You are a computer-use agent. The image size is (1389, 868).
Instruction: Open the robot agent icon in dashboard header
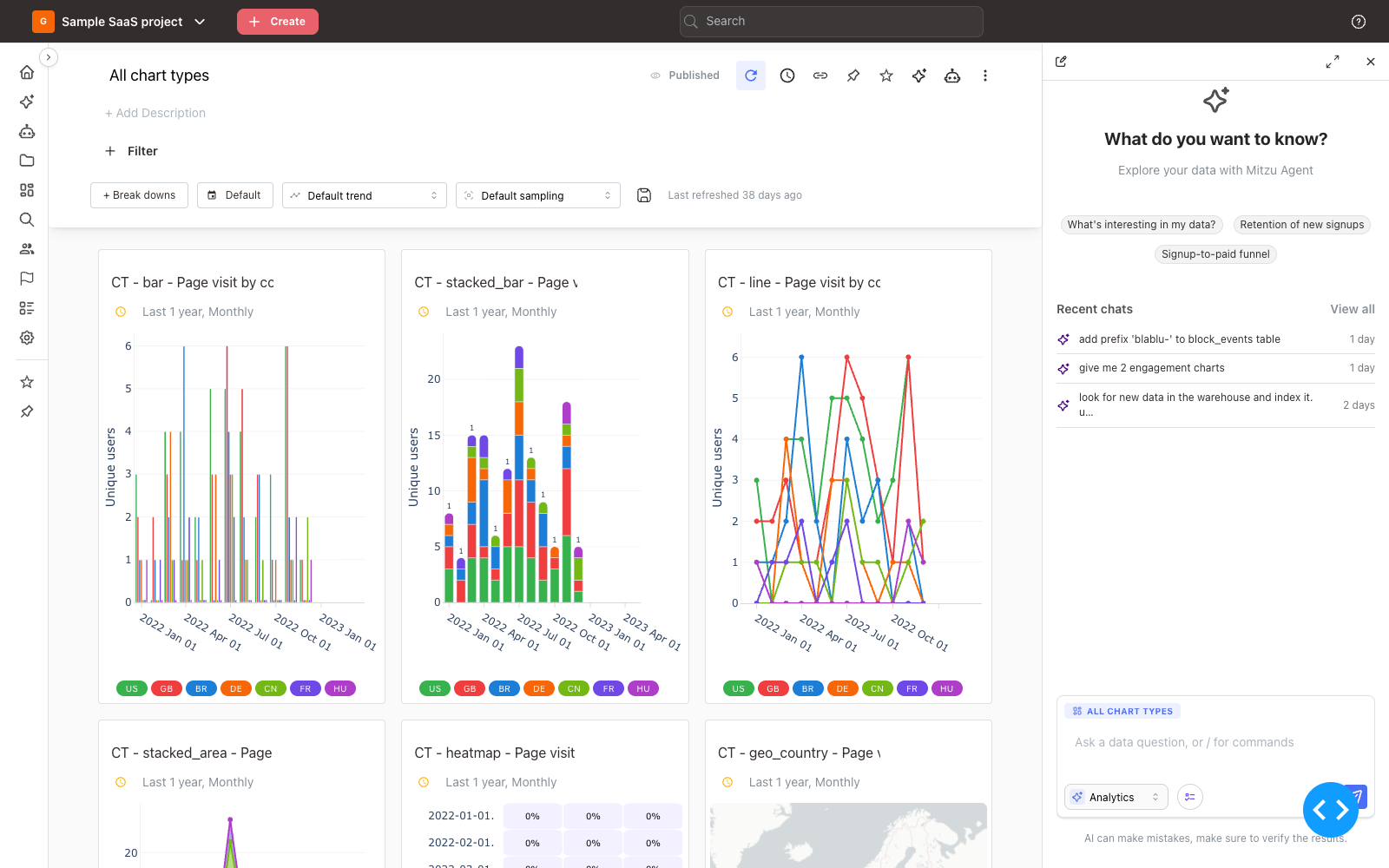pos(952,76)
